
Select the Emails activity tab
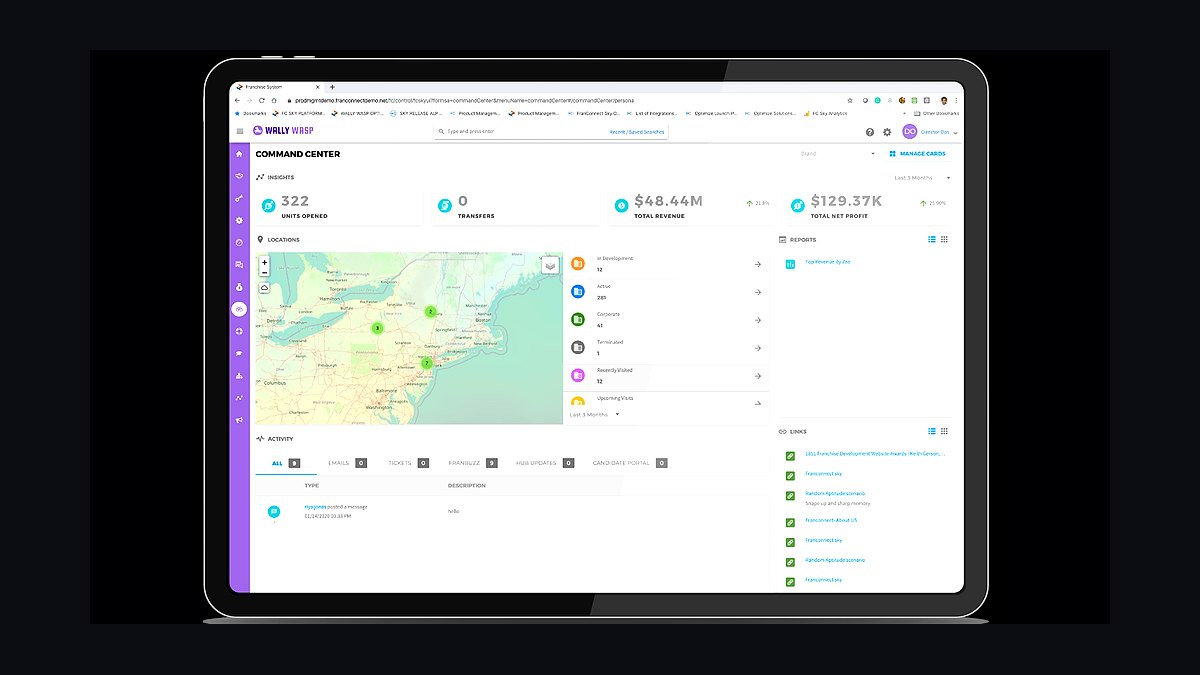347,463
